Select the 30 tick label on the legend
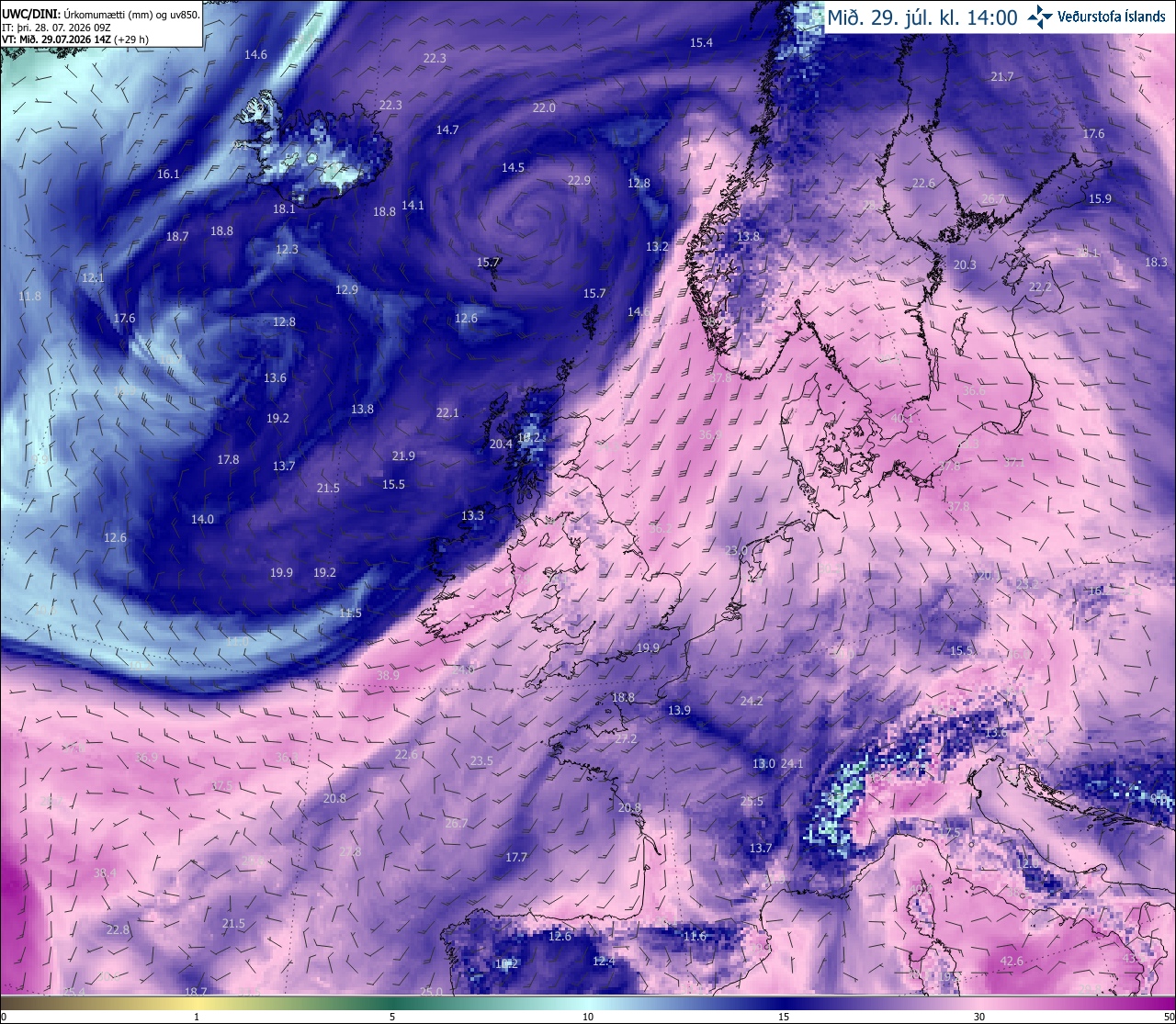The width and height of the screenshot is (1176, 1024). tap(979, 1017)
